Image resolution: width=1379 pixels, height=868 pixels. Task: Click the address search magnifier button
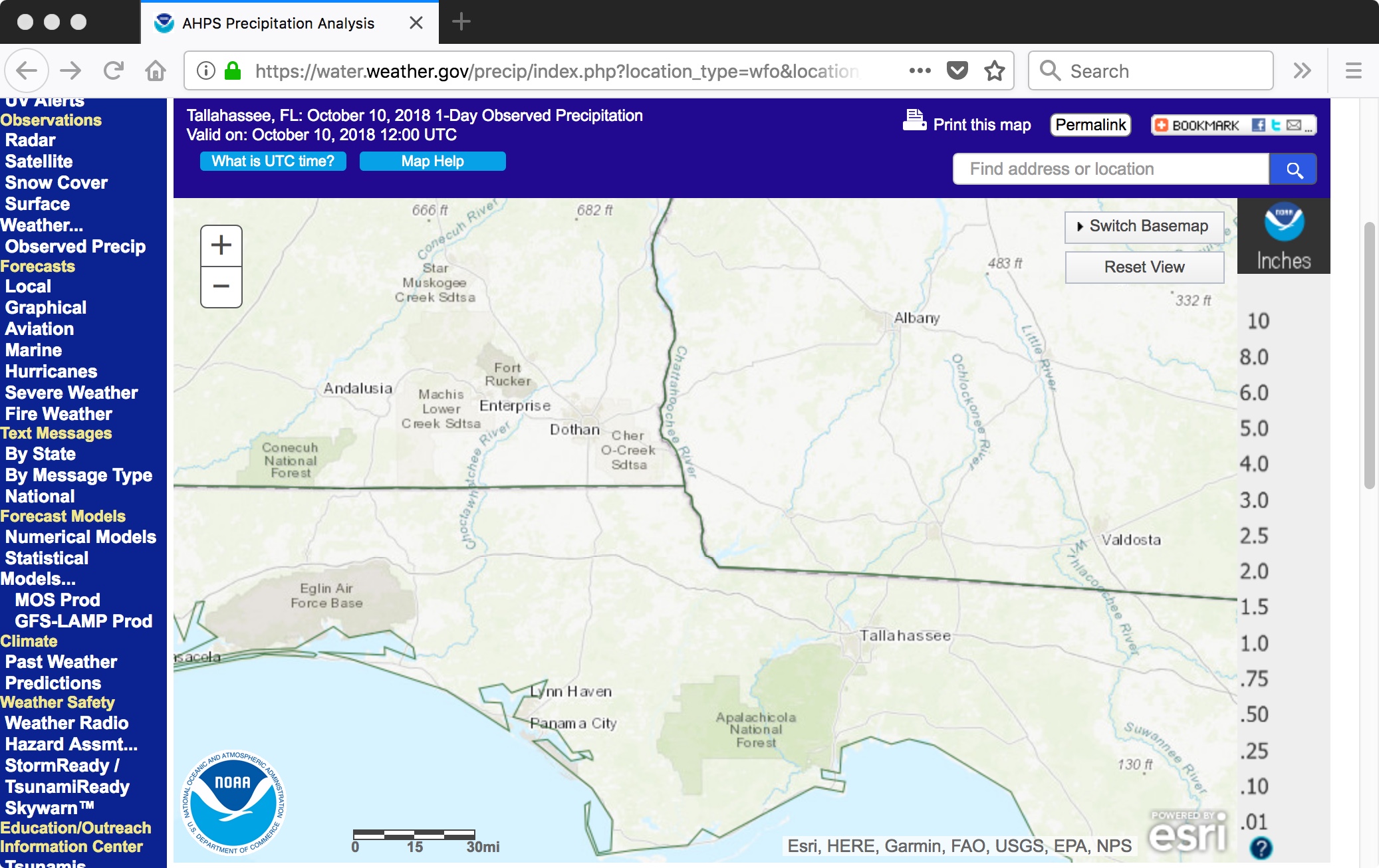pos(1293,169)
